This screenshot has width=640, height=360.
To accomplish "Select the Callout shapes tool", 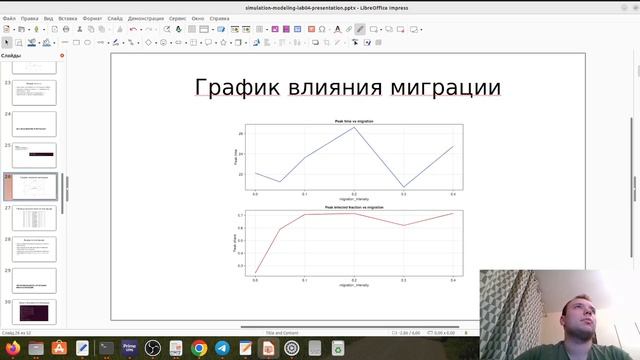I will (208, 42).
